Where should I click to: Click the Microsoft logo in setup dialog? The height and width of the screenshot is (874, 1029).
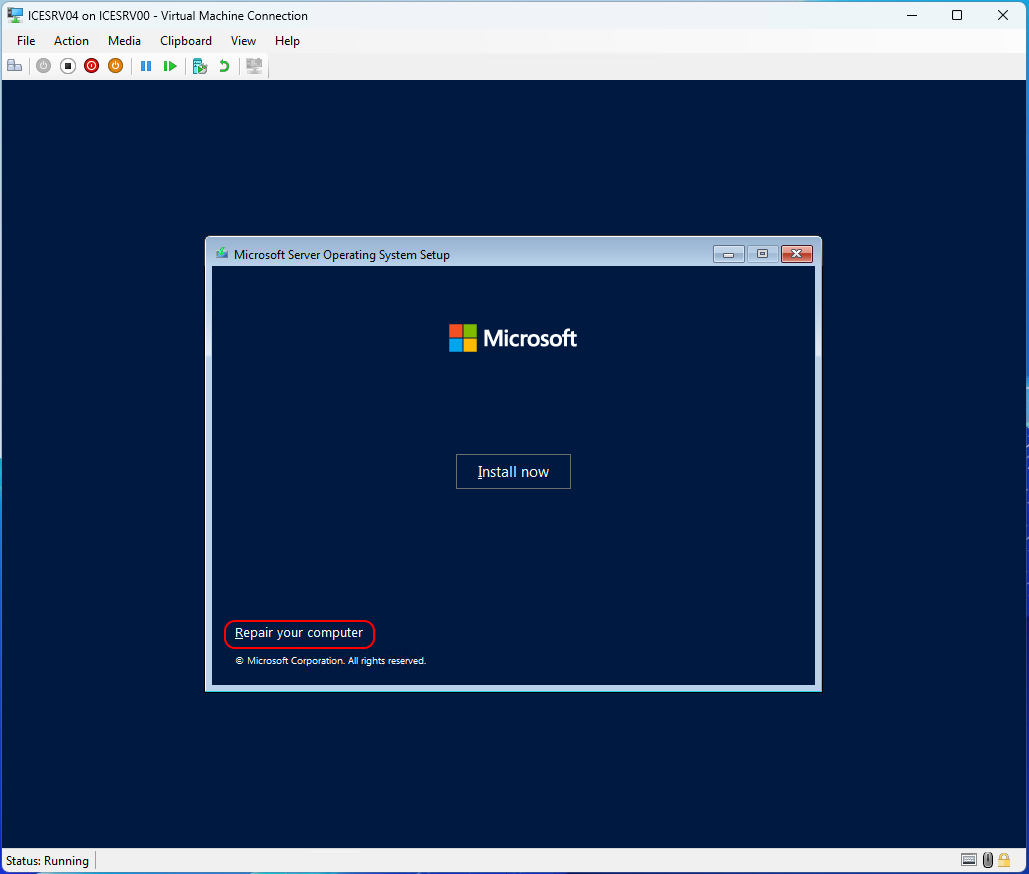[x=513, y=338]
